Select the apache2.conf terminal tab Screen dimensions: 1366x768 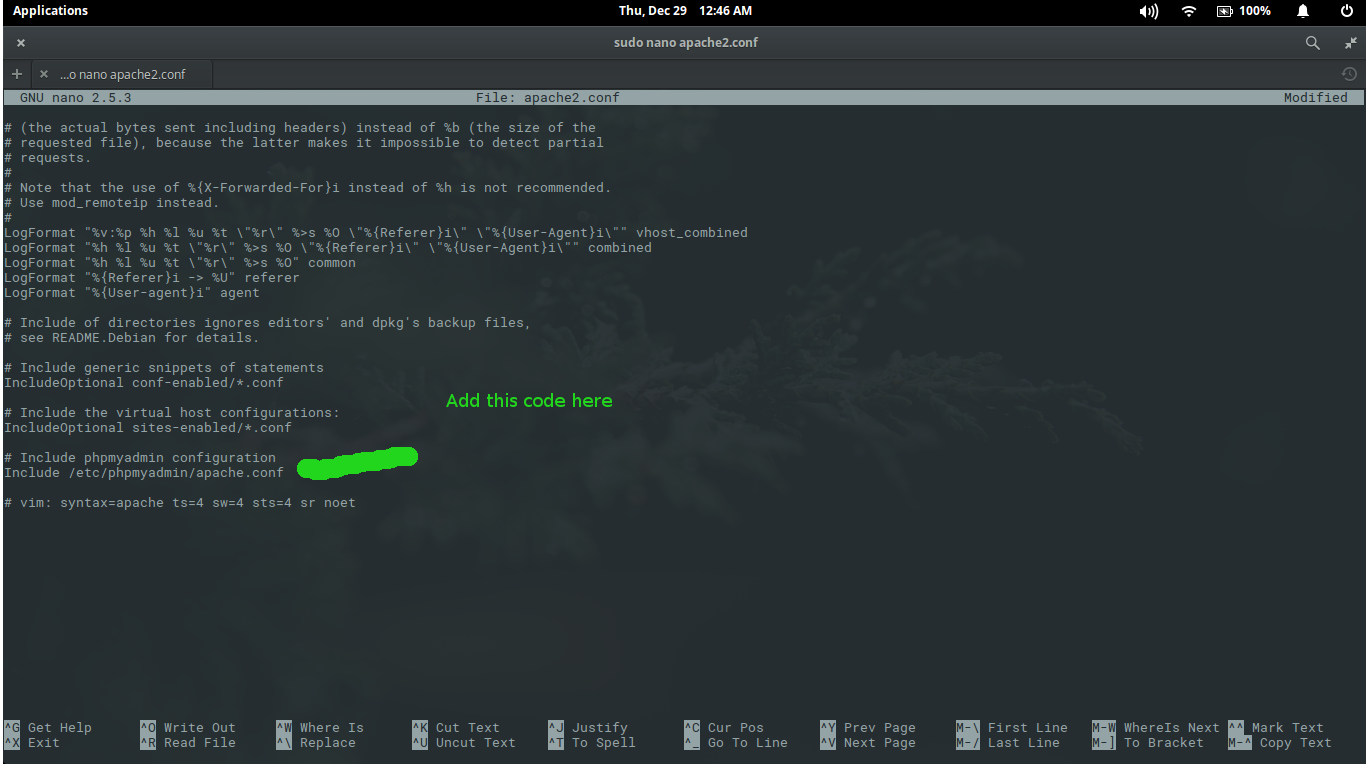pos(125,73)
